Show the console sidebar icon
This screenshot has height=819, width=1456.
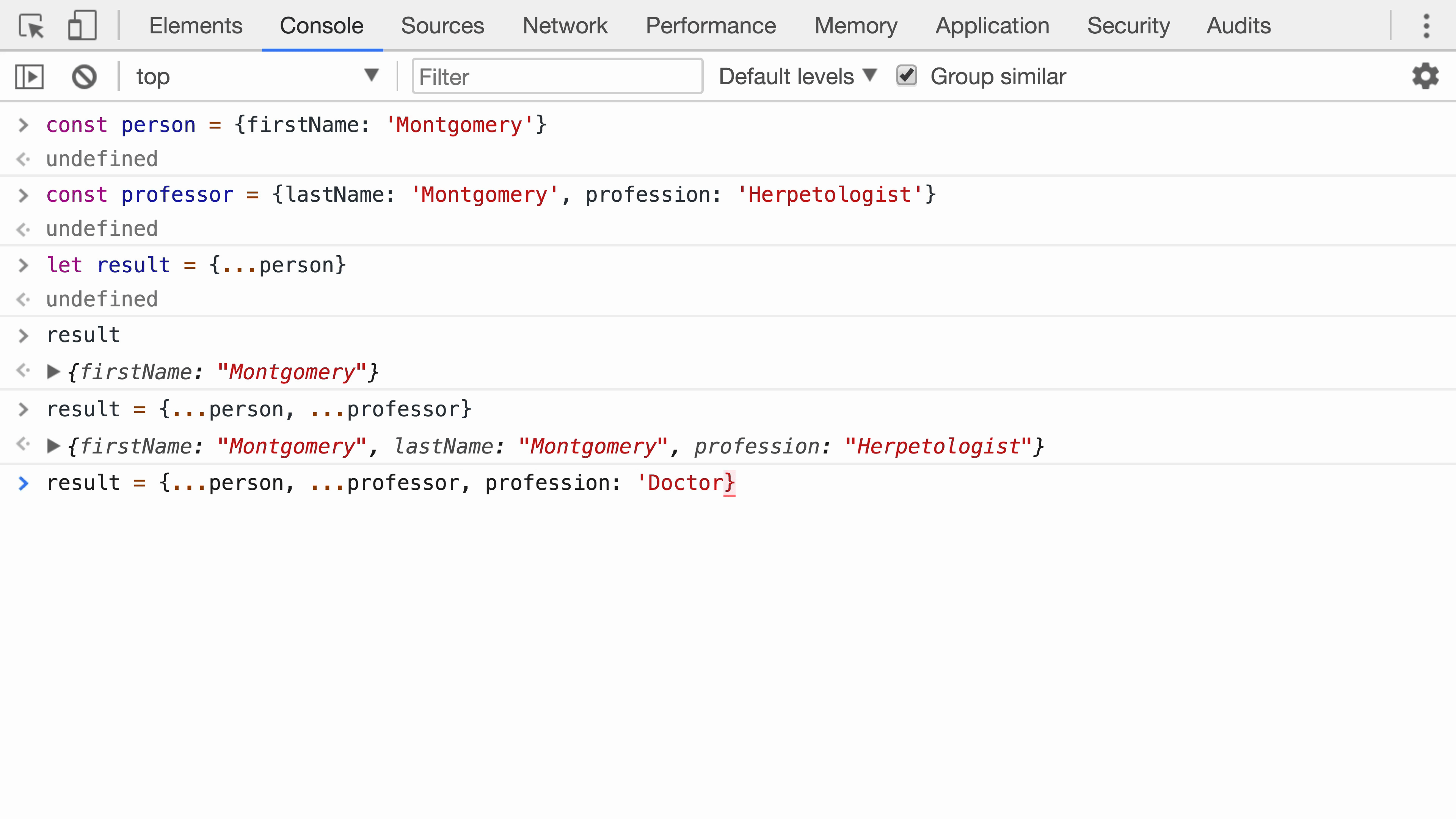point(29,77)
